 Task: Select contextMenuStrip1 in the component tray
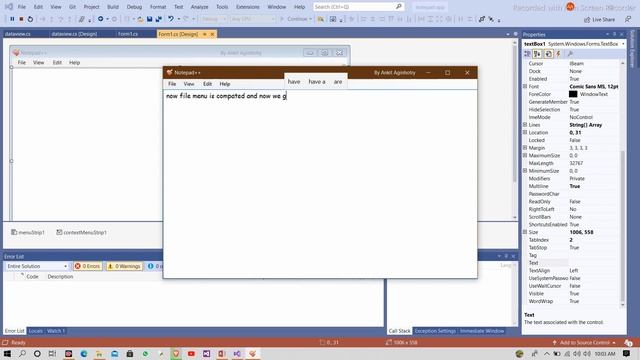point(81,232)
